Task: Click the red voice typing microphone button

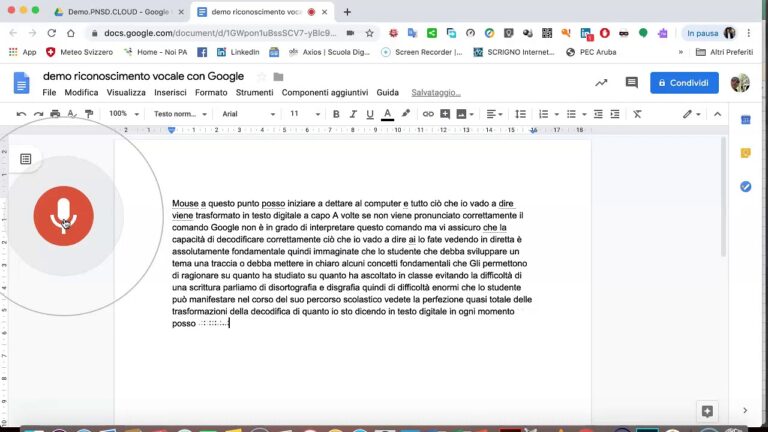Action: (x=64, y=216)
